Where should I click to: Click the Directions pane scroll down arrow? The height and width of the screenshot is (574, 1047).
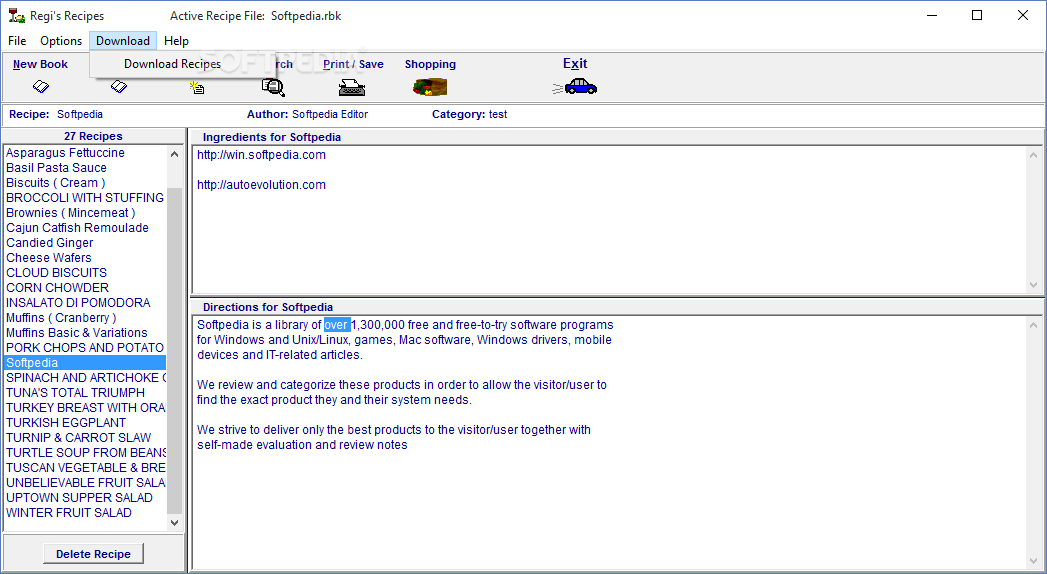1034,561
